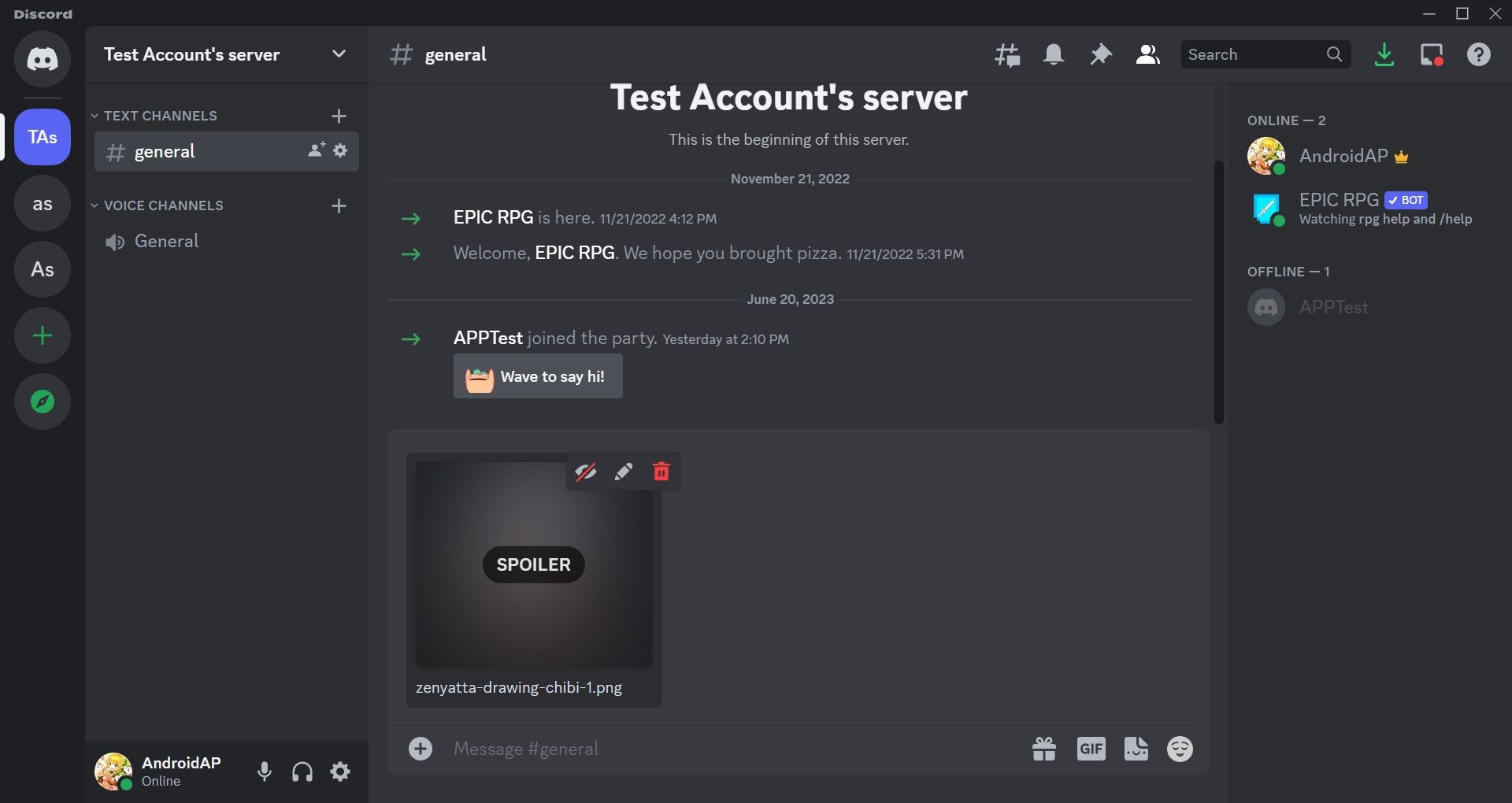Delete the attachment with the trash icon
Screen dimensions: 1512x803
[x=661, y=472]
